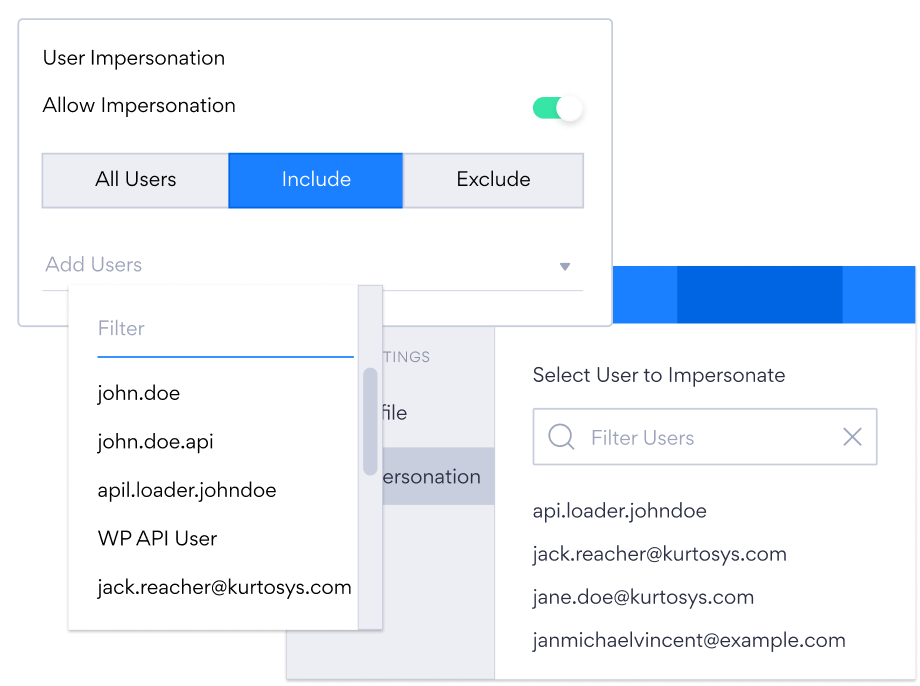This screenshot has width=920, height=686.
Task: Choose john.doe.api from the dropdown list
Action: point(155,441)
